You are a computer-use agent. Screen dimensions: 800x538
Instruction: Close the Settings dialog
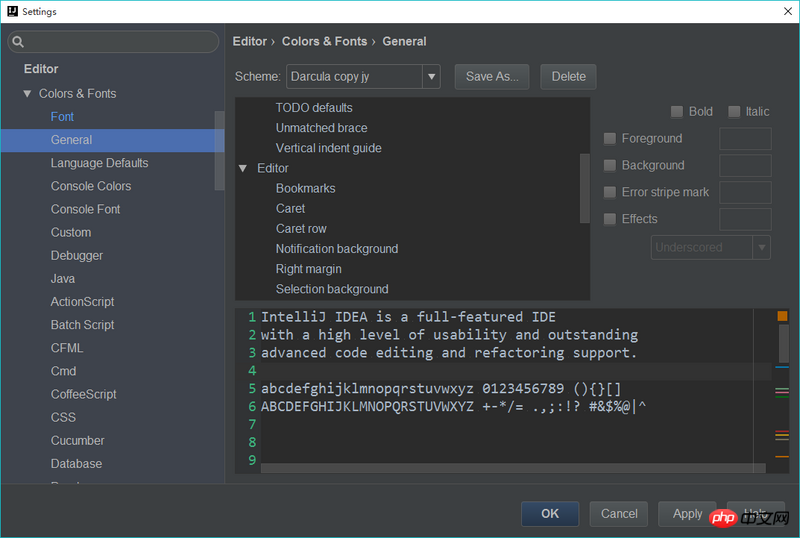pyautogui.click(x=787, y=11)
